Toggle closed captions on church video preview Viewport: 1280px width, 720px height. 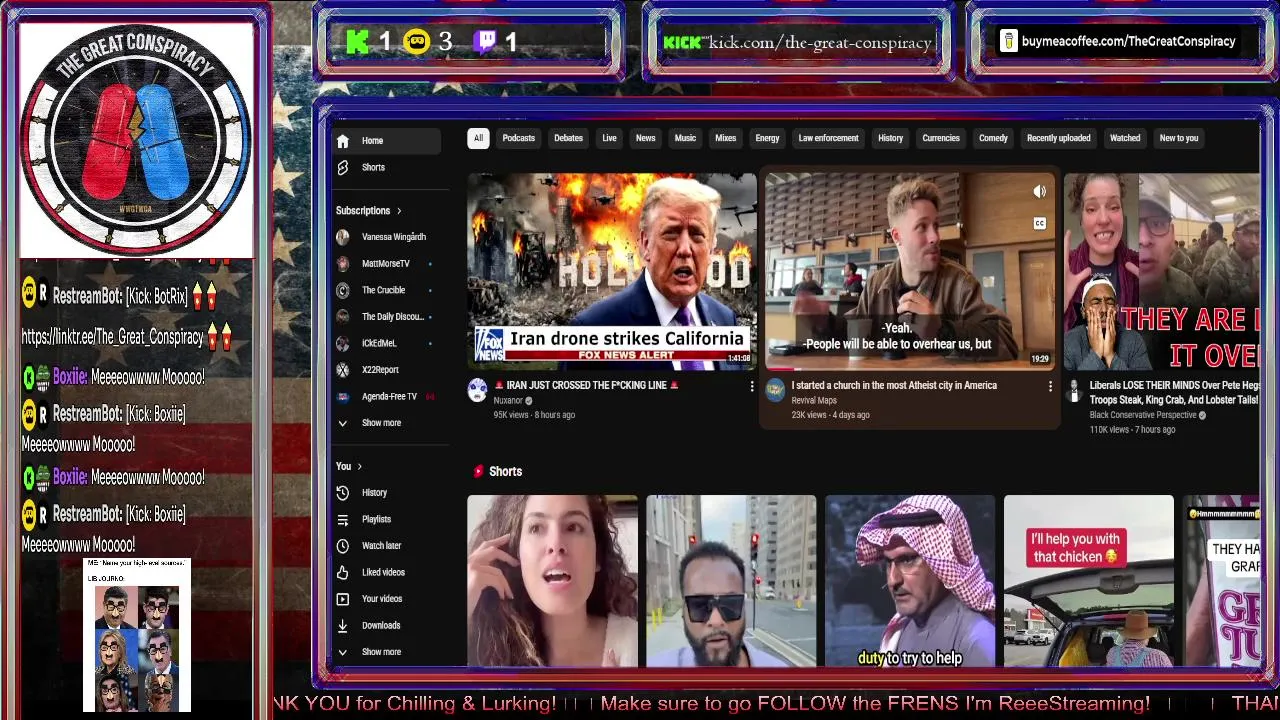coord(1040,223)
